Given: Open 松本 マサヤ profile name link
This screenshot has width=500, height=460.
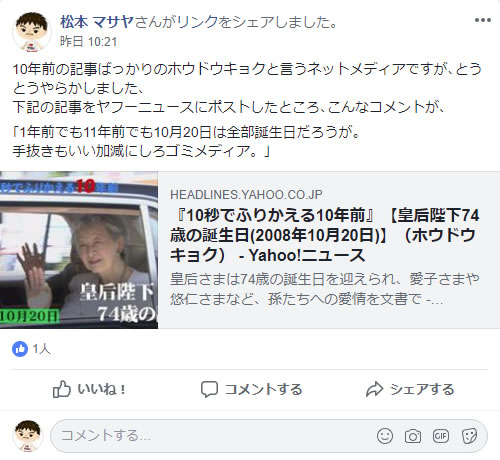Looking at the screenshot, I should [97, 22].
